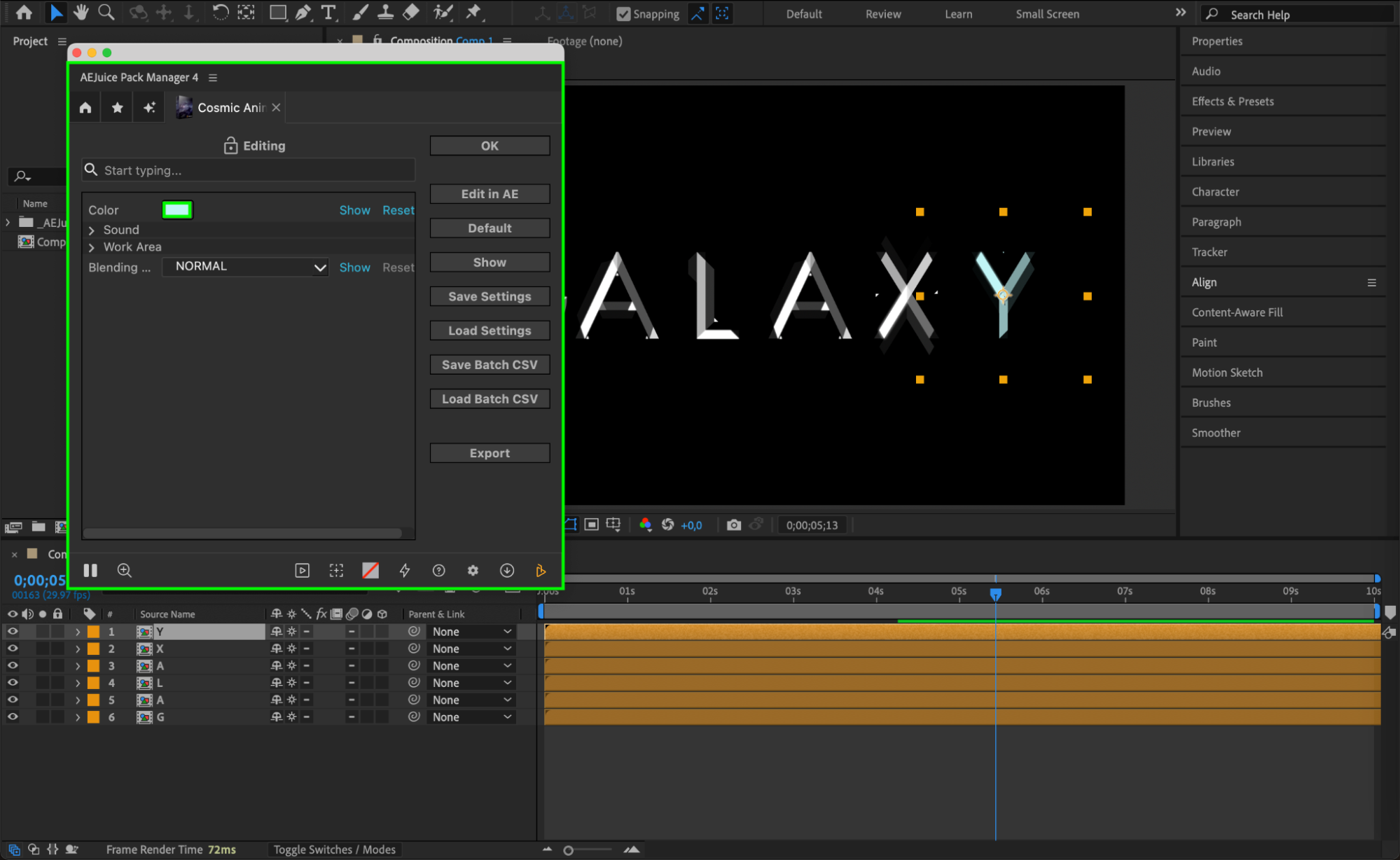This screenshot has height=860, width=1400.
Task: Take snapshot with camera icon
Action: [733, 525]
